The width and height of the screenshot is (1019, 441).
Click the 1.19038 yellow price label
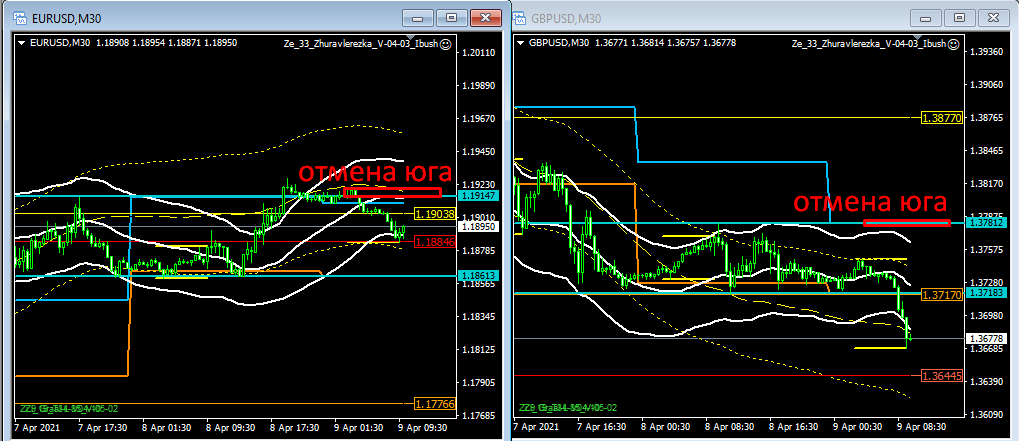[x=434, y=215]
